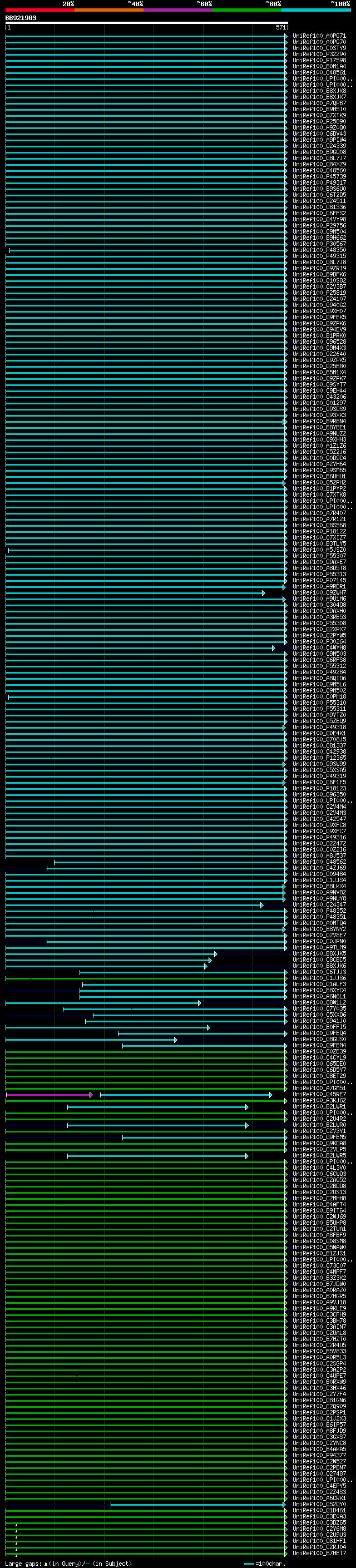The height and width of the screenshot is (1568, 356).
Task: Select hit label UniRef100_P32290
Action: 319,54
